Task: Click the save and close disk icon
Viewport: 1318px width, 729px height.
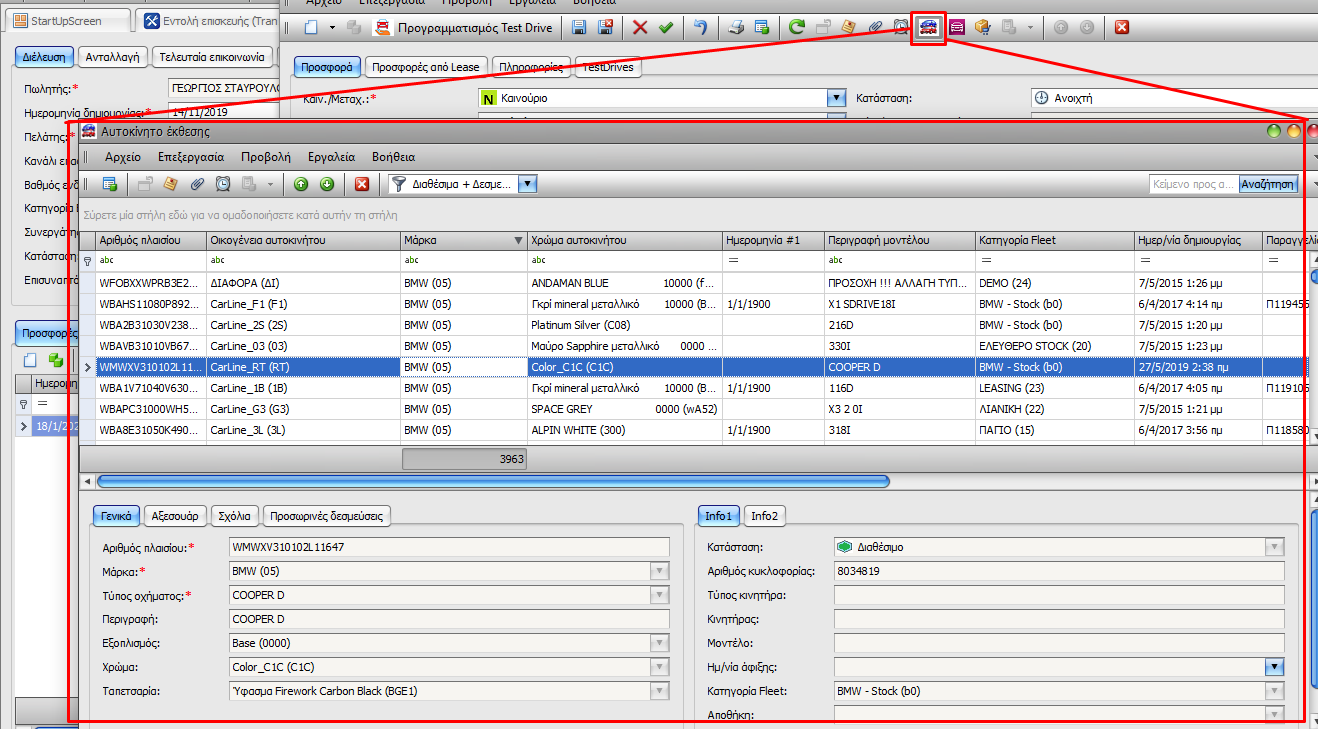Action: 606,28
